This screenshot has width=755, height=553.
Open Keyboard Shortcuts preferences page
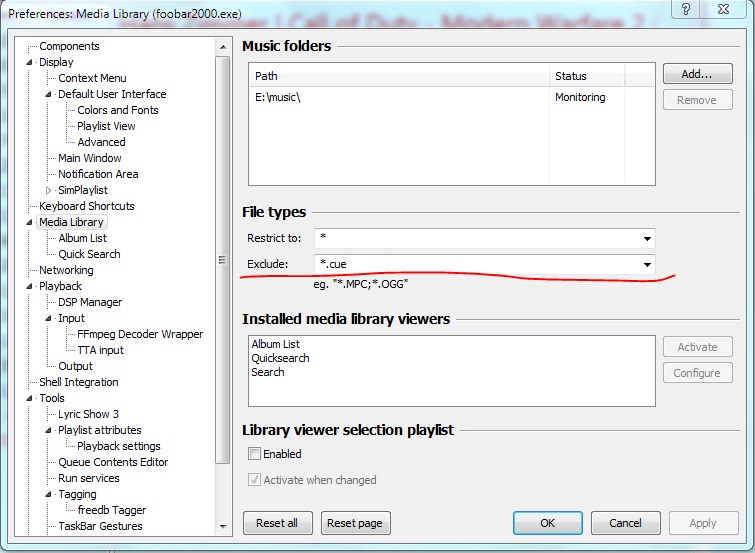[86, 206]
